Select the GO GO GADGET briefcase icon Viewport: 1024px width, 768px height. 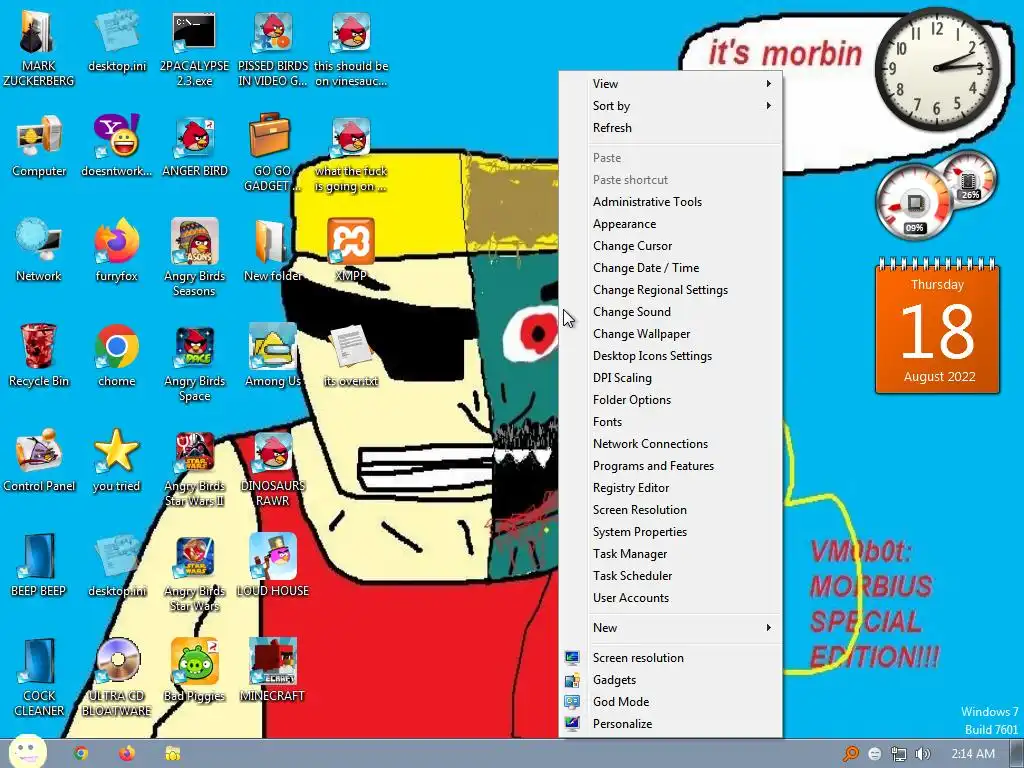coord(270,153)
